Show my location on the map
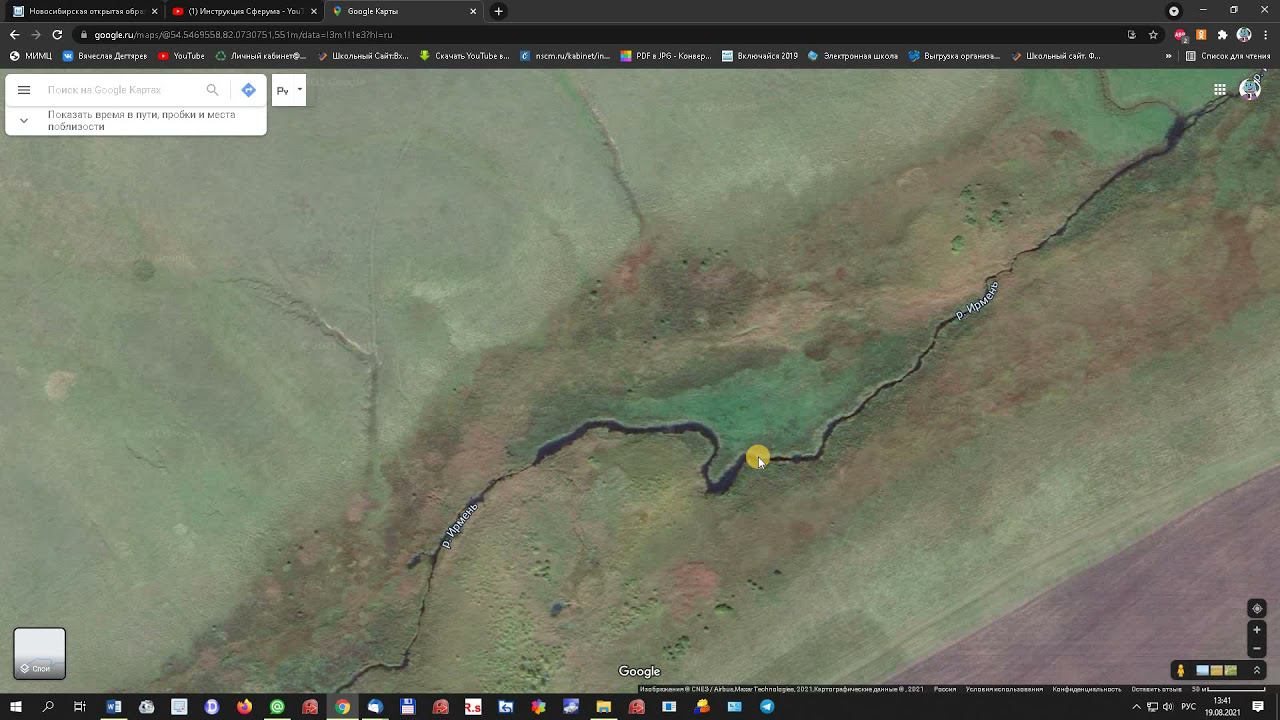Viewport: 1280px width, 720px height. pyautogui.click(x=1257, y=608)
